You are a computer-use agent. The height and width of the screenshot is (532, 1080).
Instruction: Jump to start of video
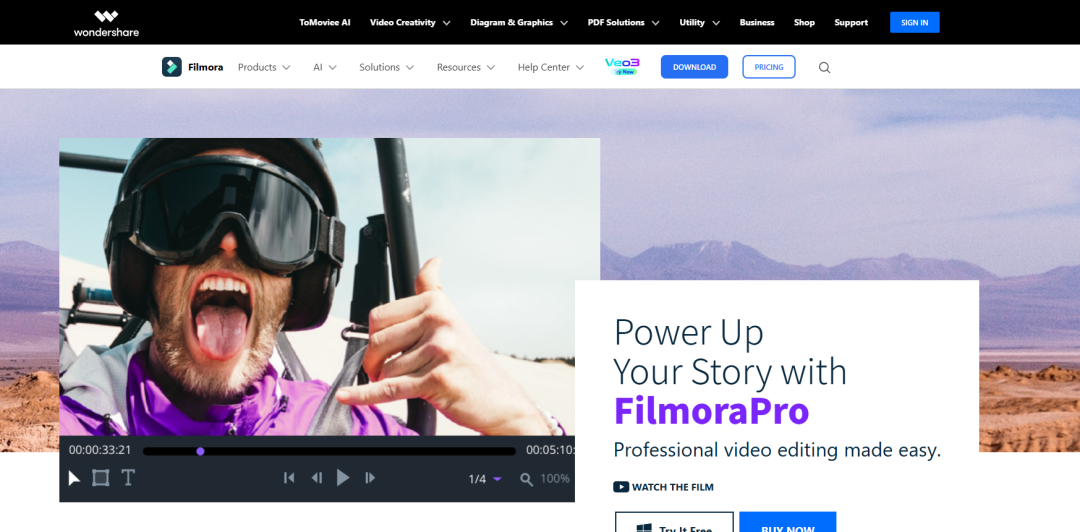click(x=289, y=478)
